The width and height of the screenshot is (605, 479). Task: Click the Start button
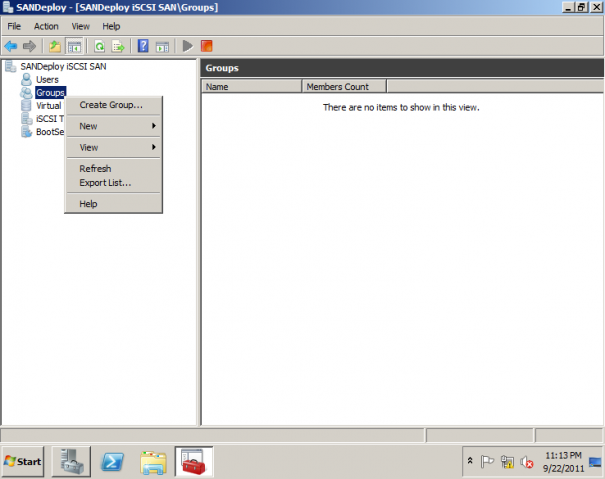tap(23, 462)
